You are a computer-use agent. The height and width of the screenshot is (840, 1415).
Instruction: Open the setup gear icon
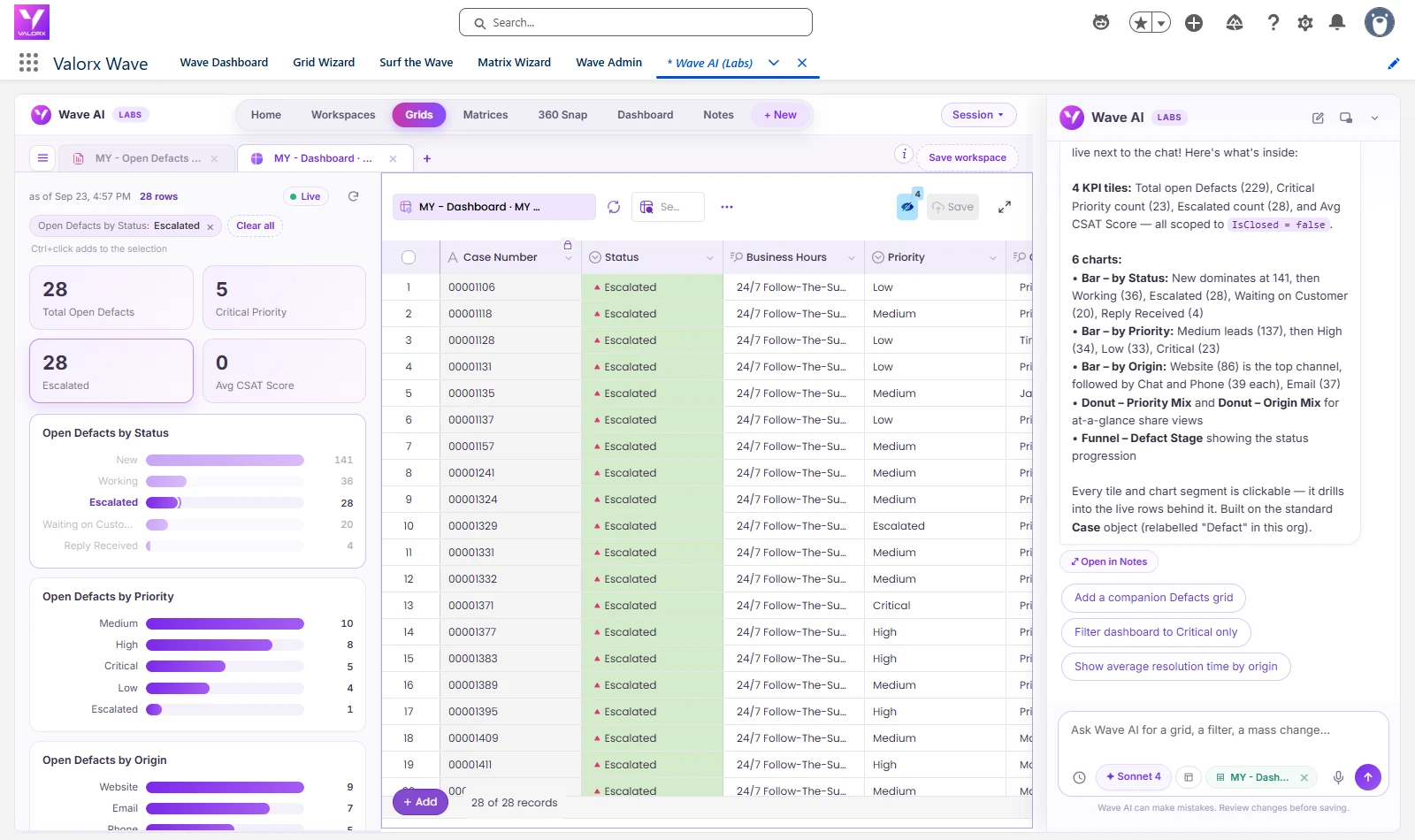(x=1305, y=23)
